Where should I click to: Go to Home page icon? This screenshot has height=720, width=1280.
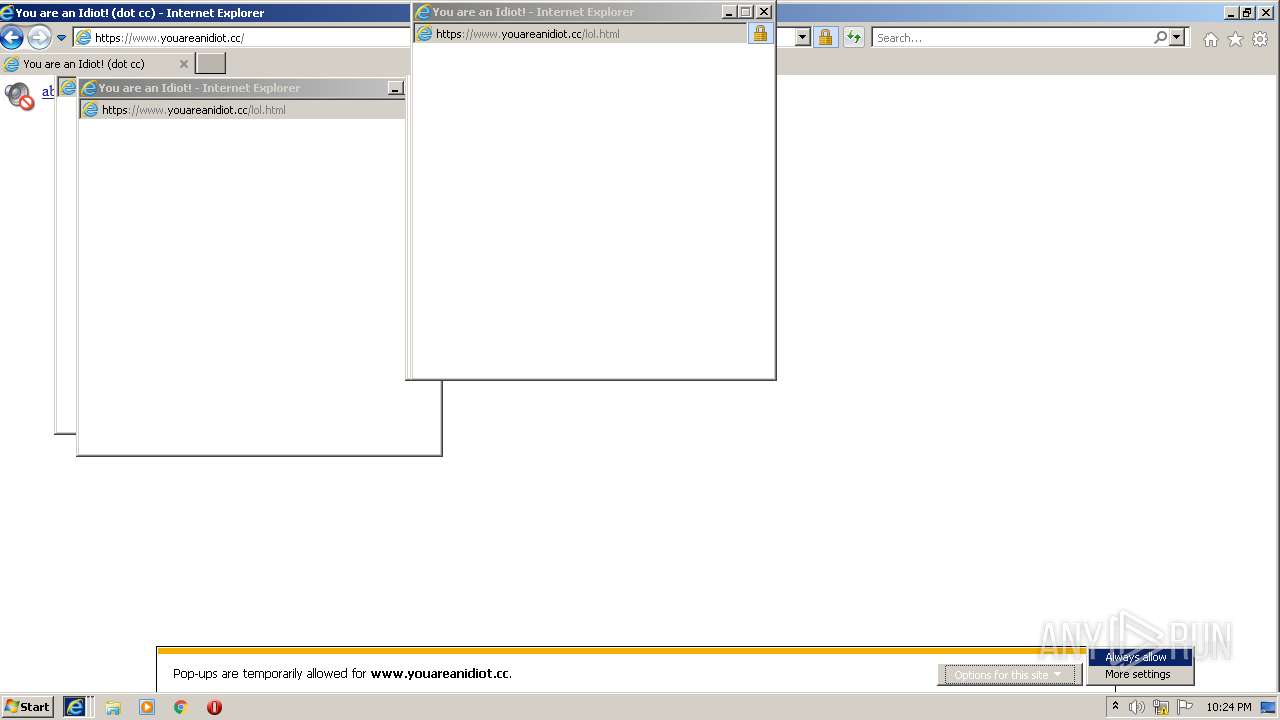coord(1211,39)
